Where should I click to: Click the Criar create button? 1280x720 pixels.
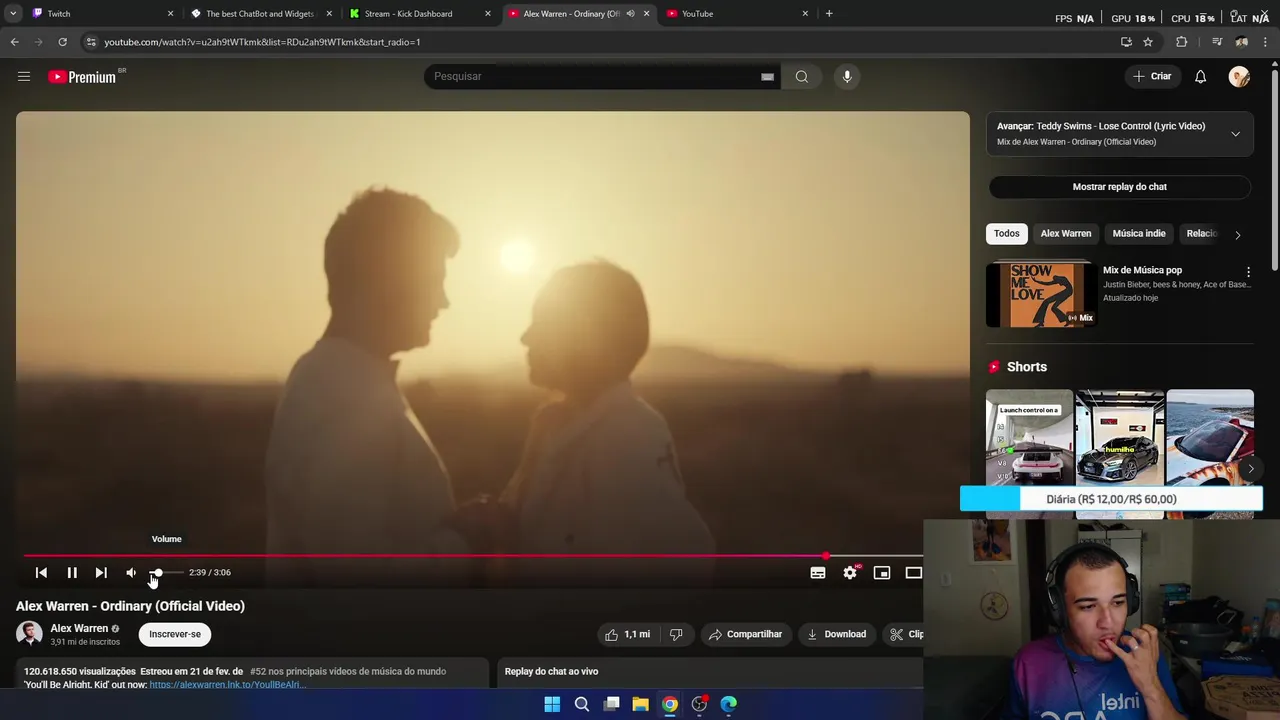coord(1152,76)
